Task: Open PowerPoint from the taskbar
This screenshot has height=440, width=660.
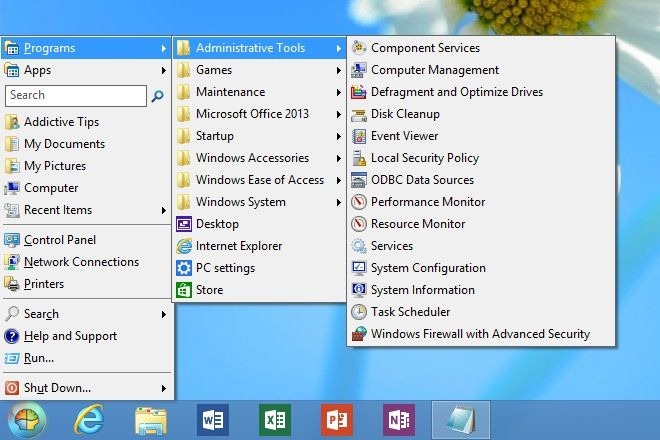Action: [337, 420]
